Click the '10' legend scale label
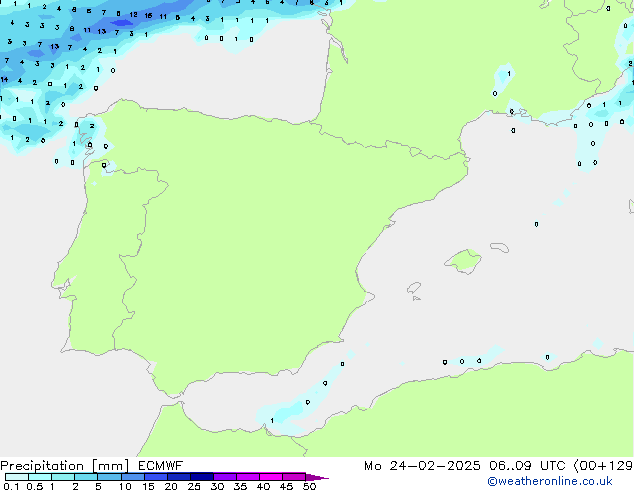The width and height of the screenshot is (634, 490). point(125,486)
